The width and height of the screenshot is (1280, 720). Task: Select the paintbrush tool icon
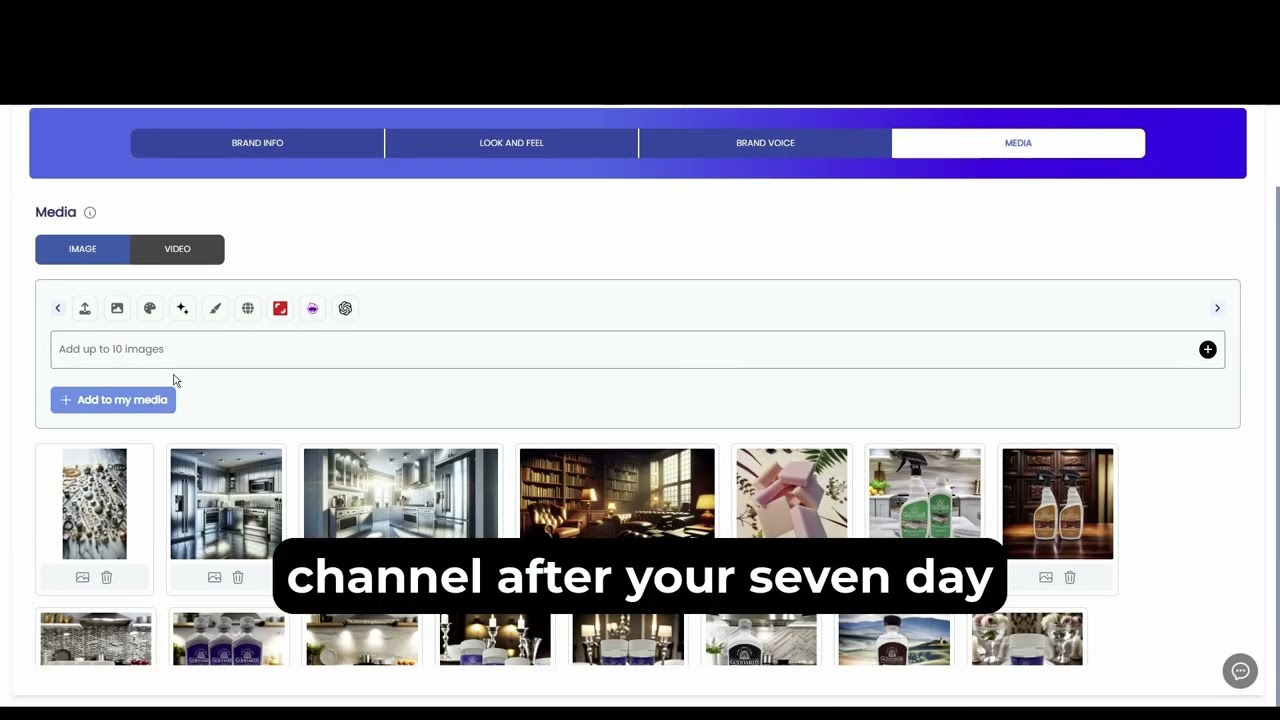coord(215,308)
